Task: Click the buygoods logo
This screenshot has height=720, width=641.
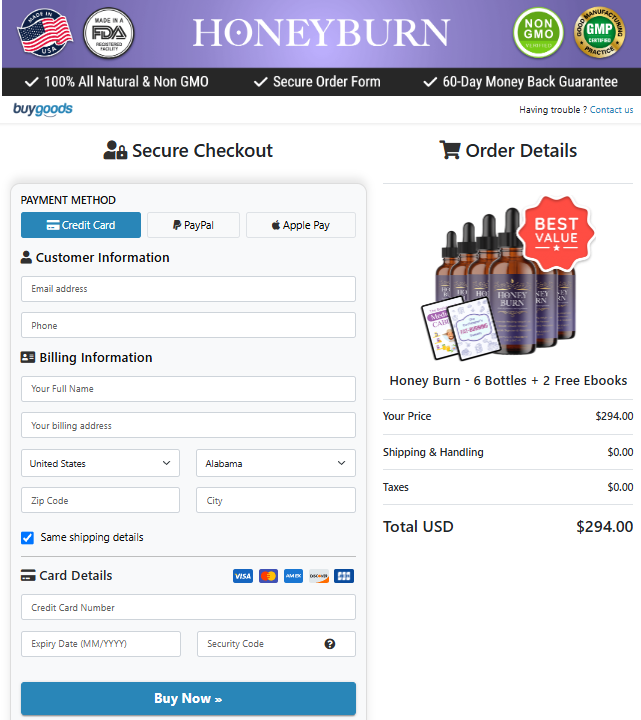Action: click(x=42, y=109)
